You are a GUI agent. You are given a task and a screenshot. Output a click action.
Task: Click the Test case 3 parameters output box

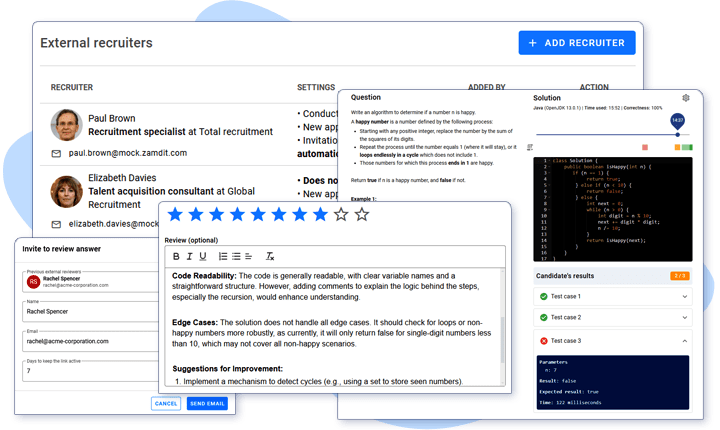click(613, 382)
